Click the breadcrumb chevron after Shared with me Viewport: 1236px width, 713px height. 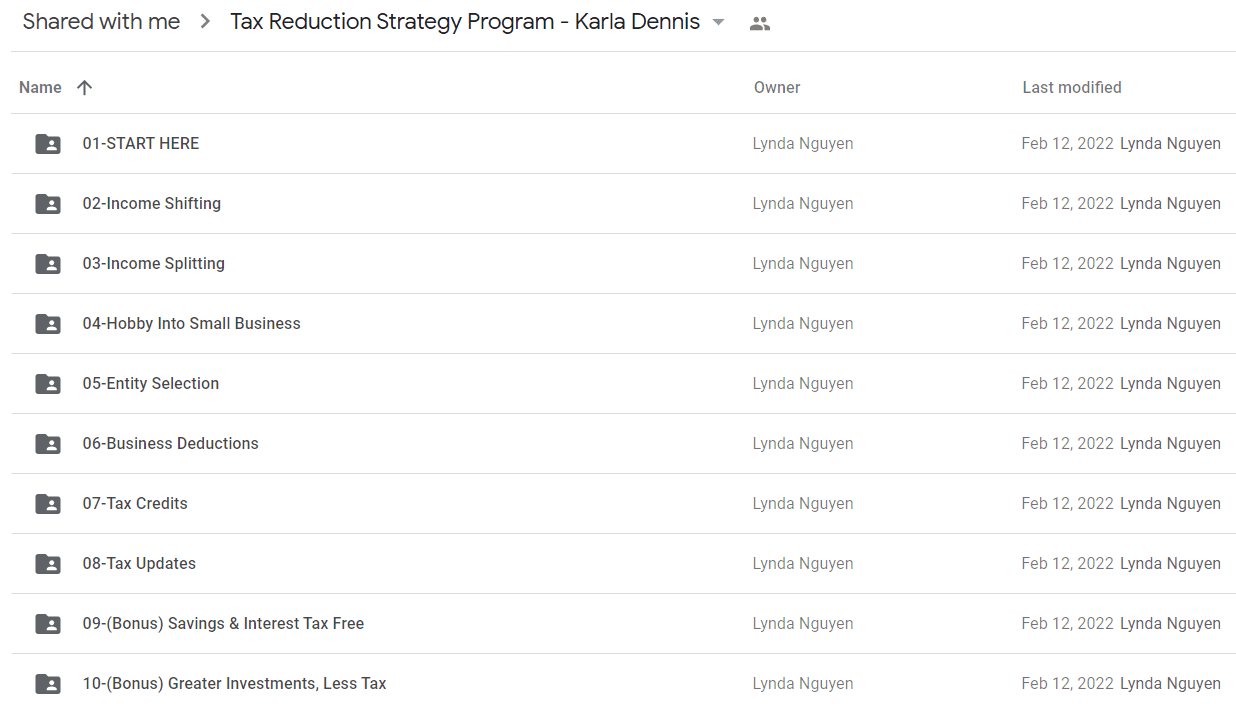[x=205, y=22]
